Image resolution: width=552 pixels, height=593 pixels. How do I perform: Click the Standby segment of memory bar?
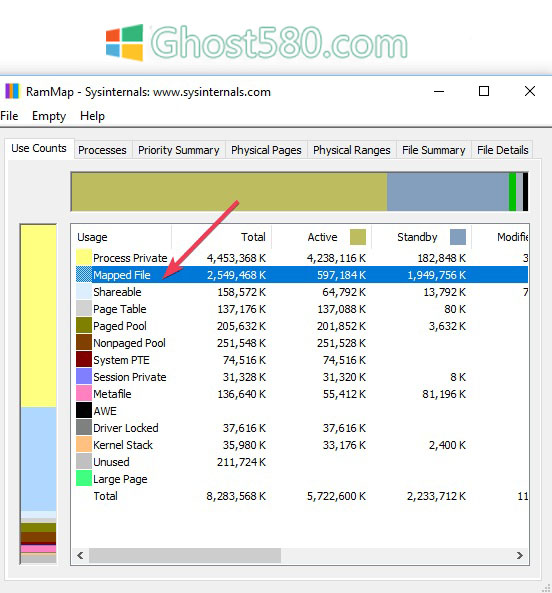click(448, 192)
